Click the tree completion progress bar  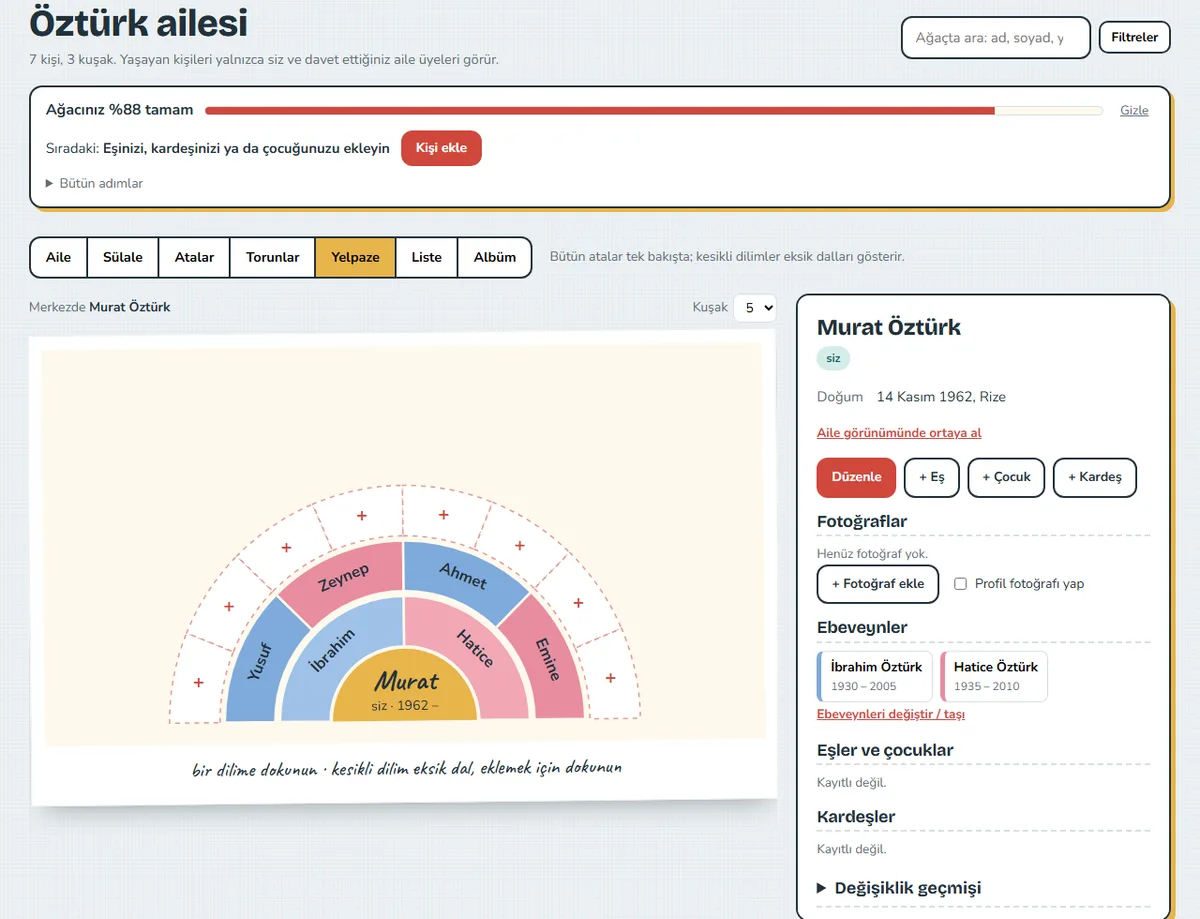tap(654, 110)
